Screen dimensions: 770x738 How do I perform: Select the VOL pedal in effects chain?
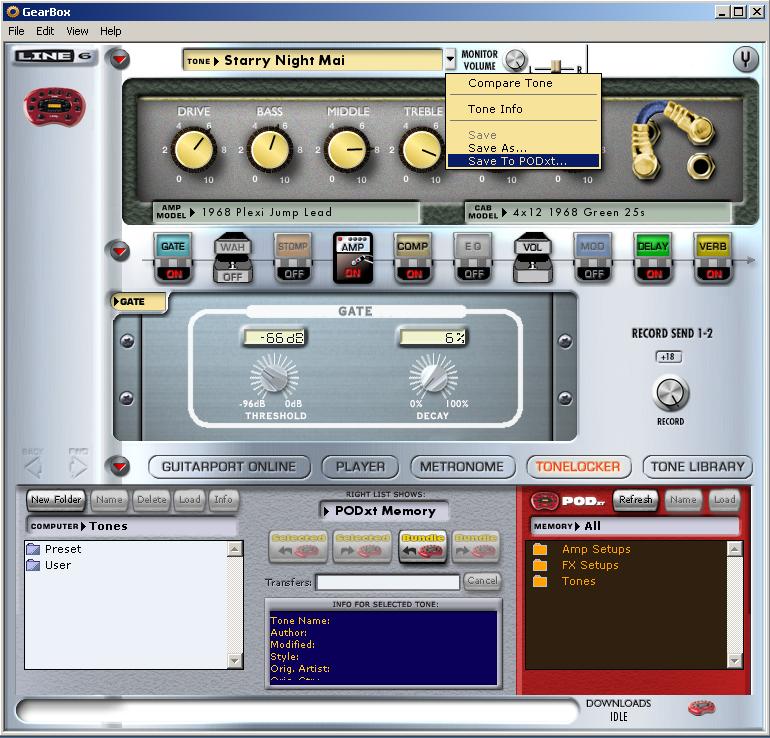coord(532,258)
